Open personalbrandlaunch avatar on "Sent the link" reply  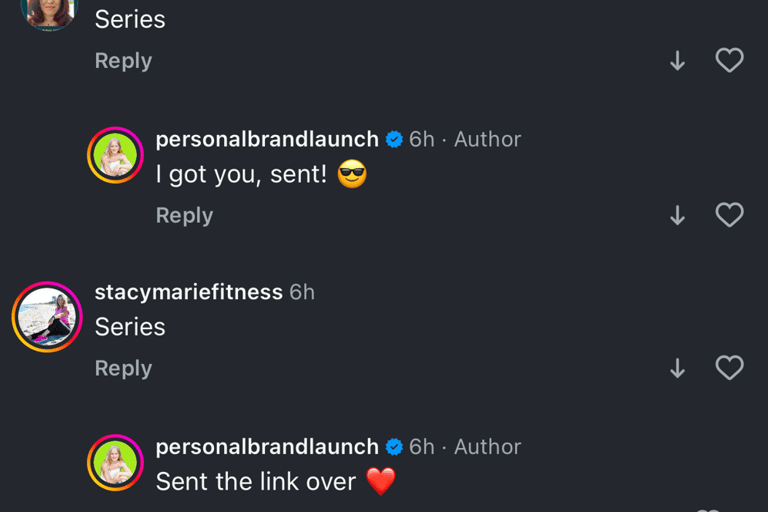tap(116, 463)
